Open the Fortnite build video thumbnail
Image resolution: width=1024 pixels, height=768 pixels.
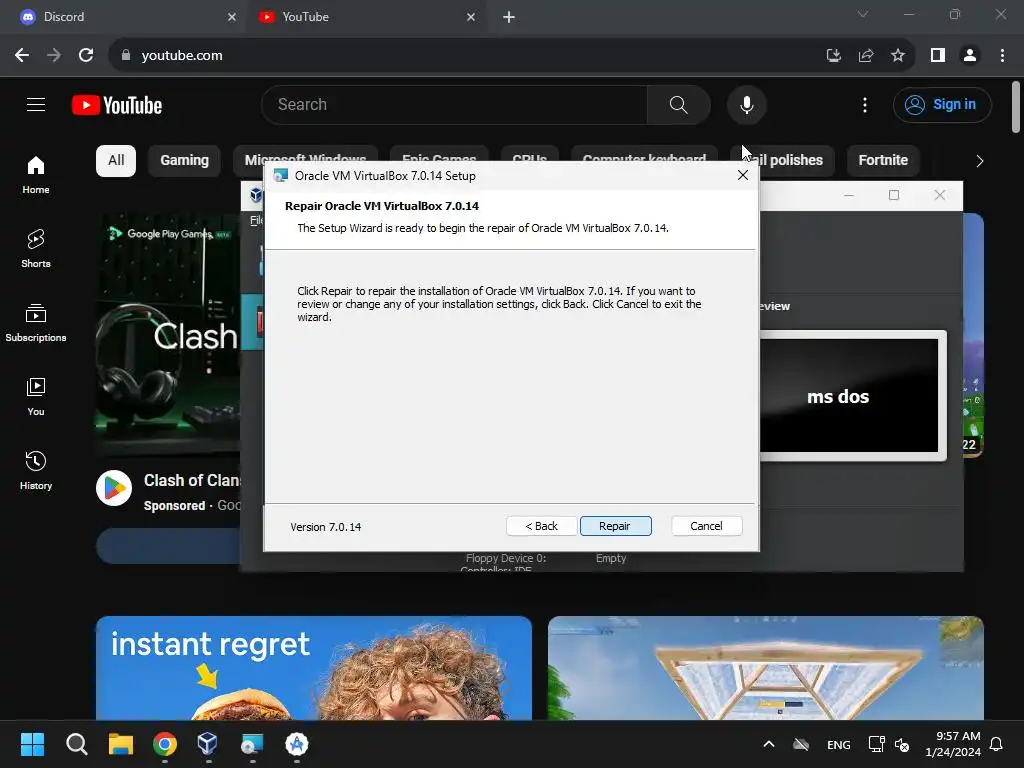[765, 667]
